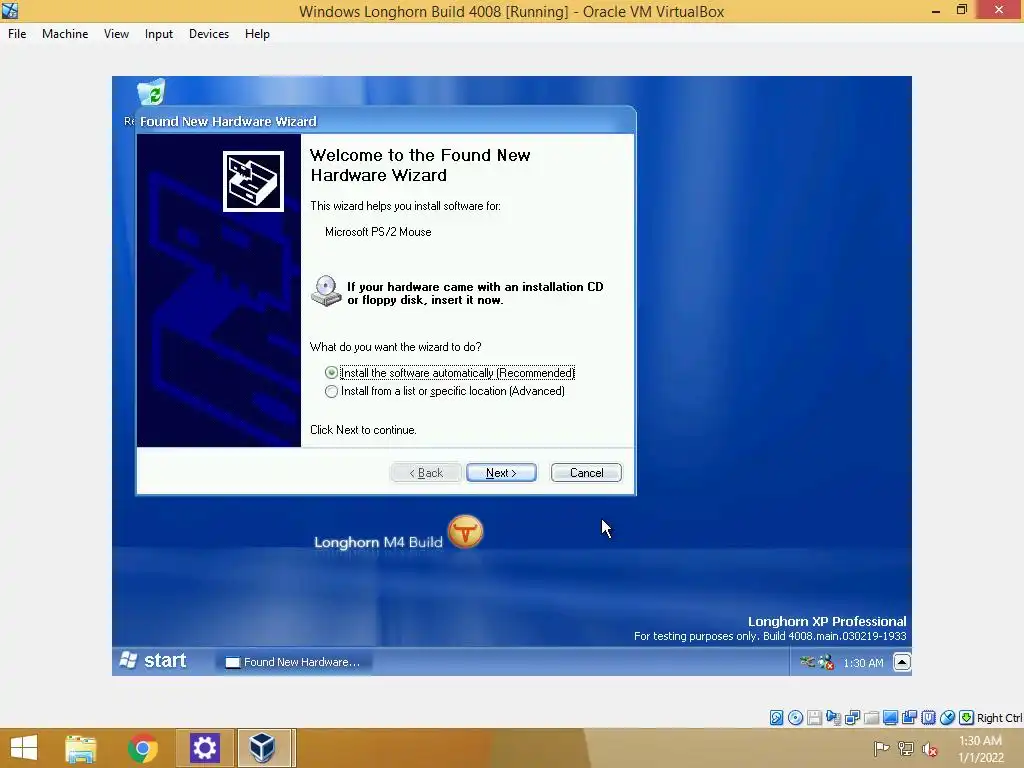Click the keyboard capture green arrow icon

966,718
